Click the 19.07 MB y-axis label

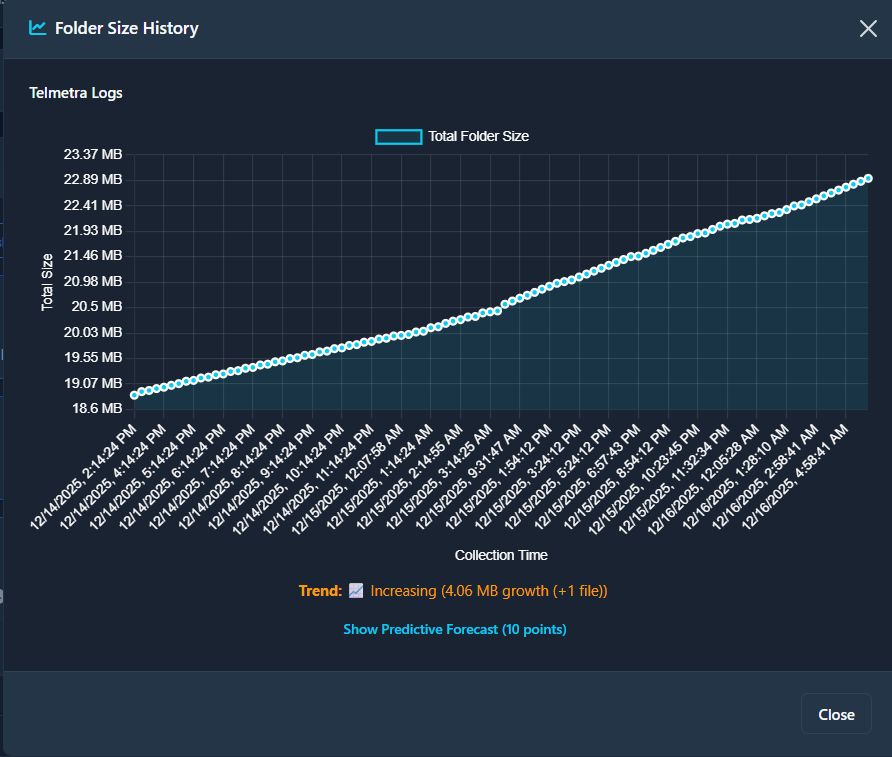point(93,383)
